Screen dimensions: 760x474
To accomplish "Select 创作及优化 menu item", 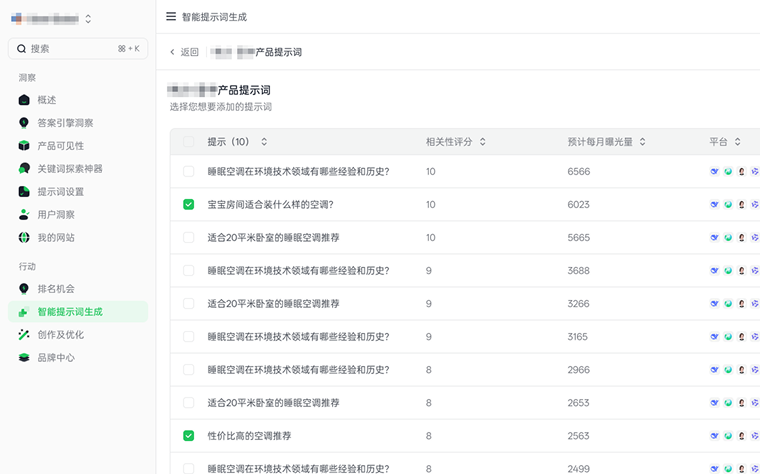I will 60,335.
